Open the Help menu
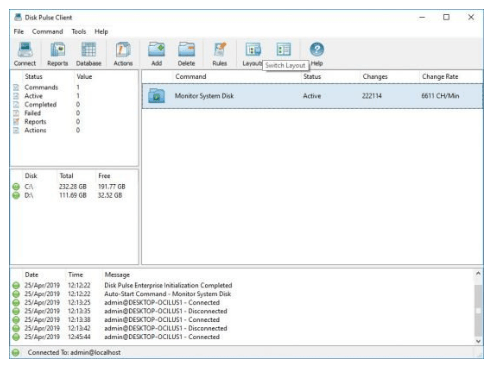491x366 pixels. [101, 31]
